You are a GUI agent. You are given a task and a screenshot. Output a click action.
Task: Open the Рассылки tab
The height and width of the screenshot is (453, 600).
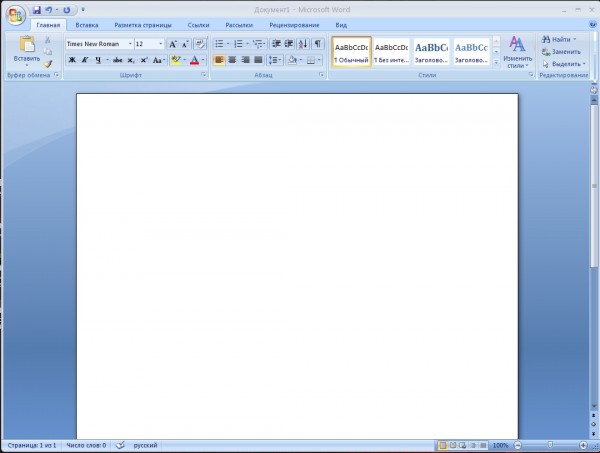point(239,25)
